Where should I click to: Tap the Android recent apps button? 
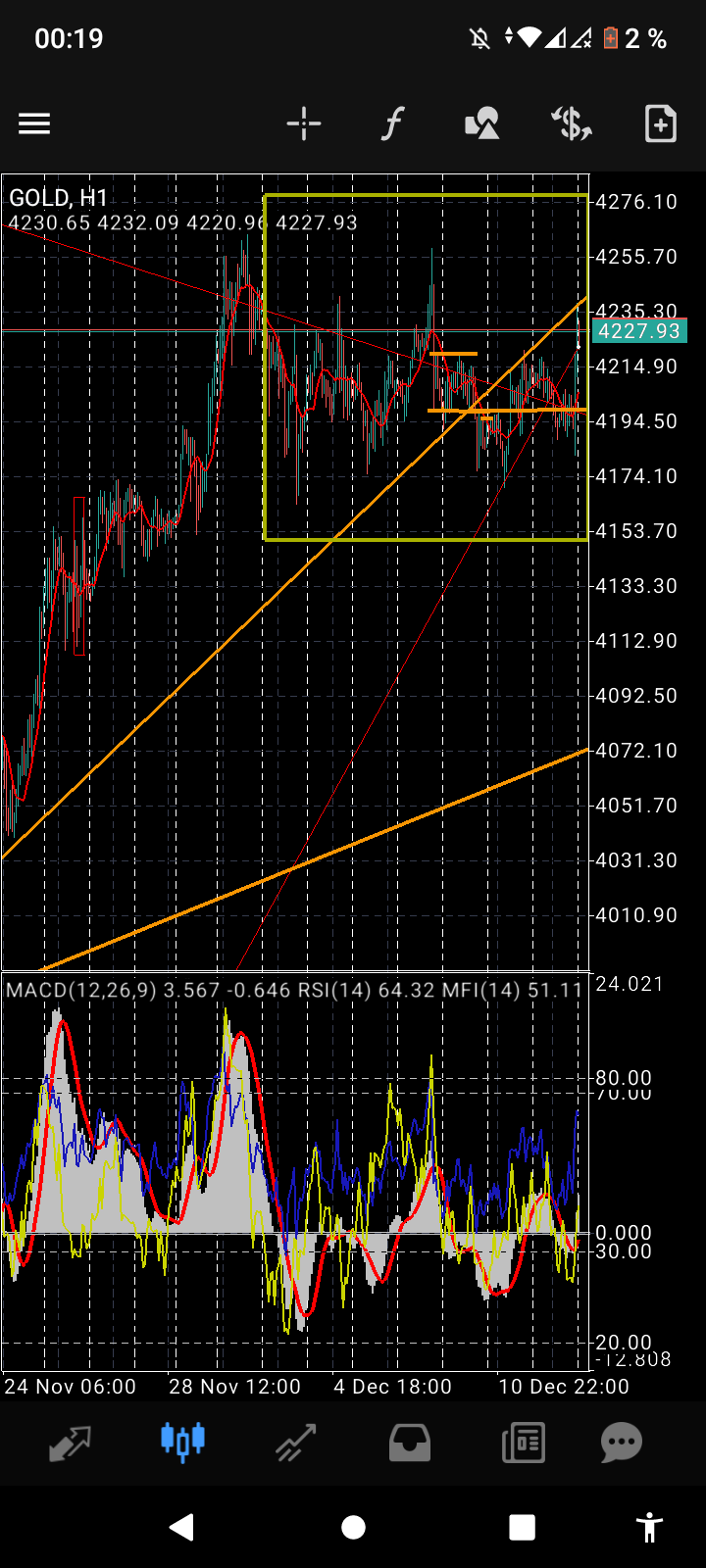(x=523, y=1527)
